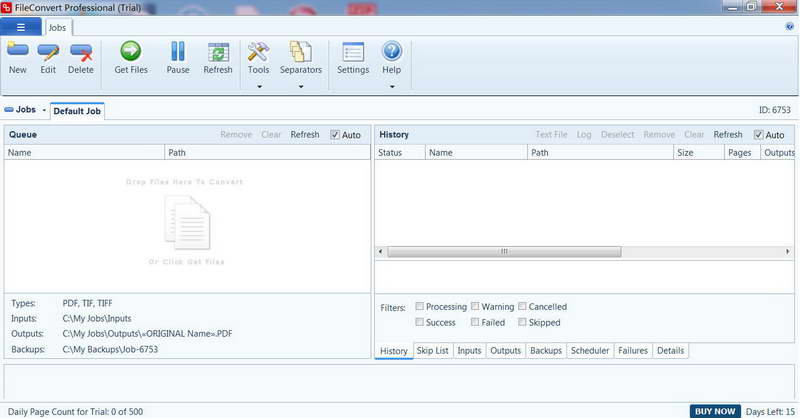Expand the Separators dropdown arrow
The height and width of the screenshot is (418, 800).
point(301,87)
